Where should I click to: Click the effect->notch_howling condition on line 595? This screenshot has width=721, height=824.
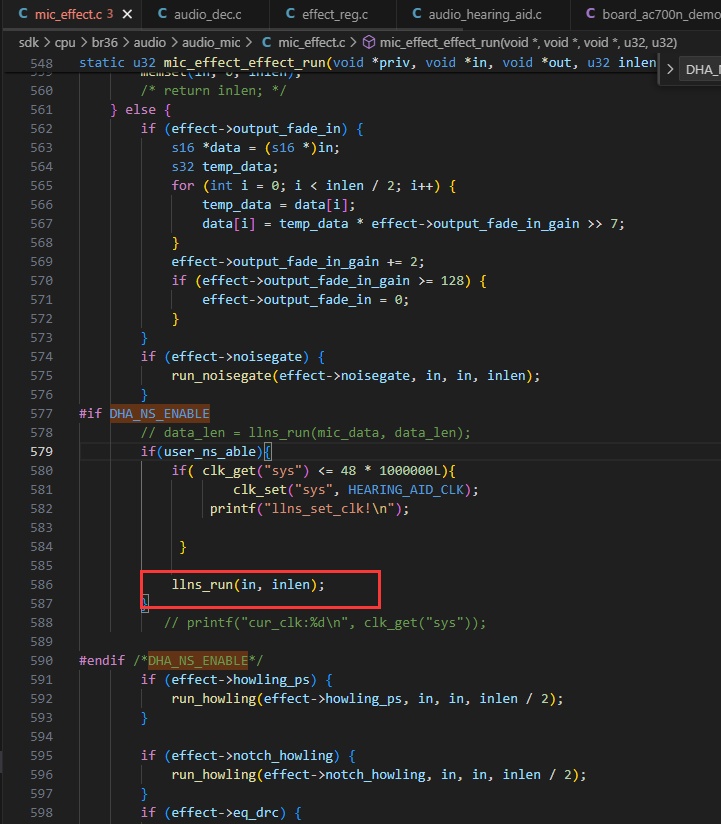[252, 756]
